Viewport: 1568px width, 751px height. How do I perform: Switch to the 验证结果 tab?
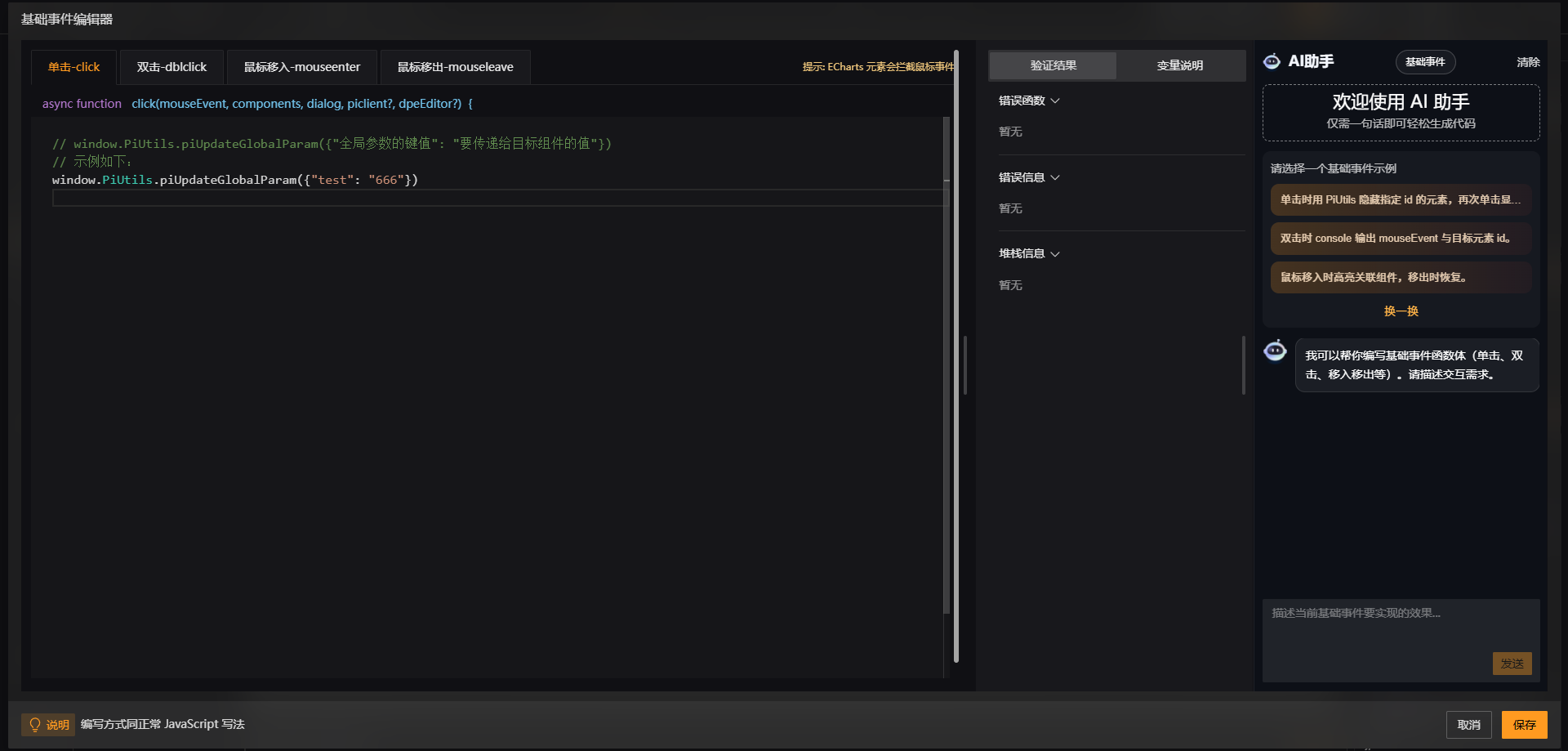point(1053,65)
